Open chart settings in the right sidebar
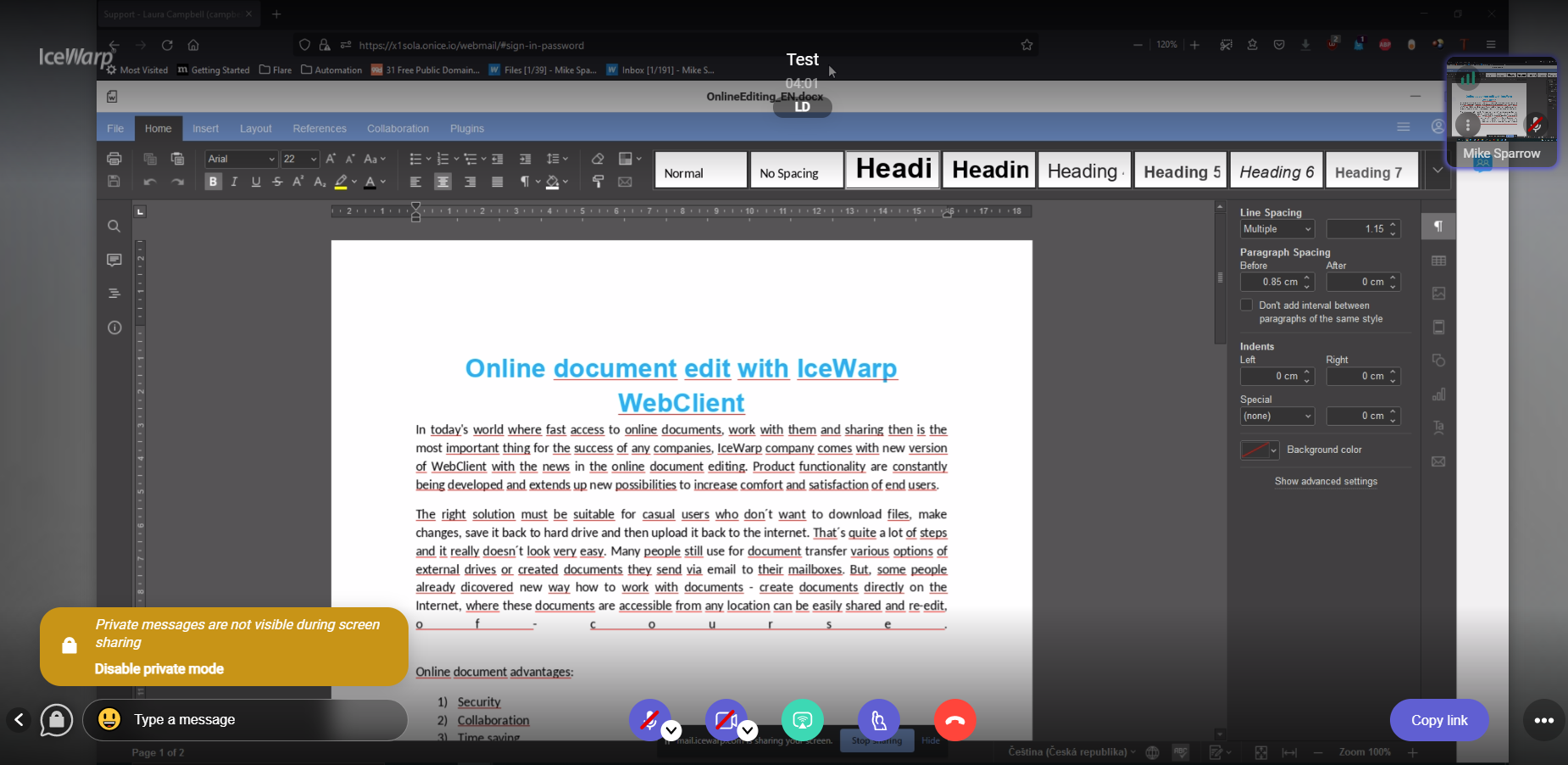1568x765 pixels. 1438,394
